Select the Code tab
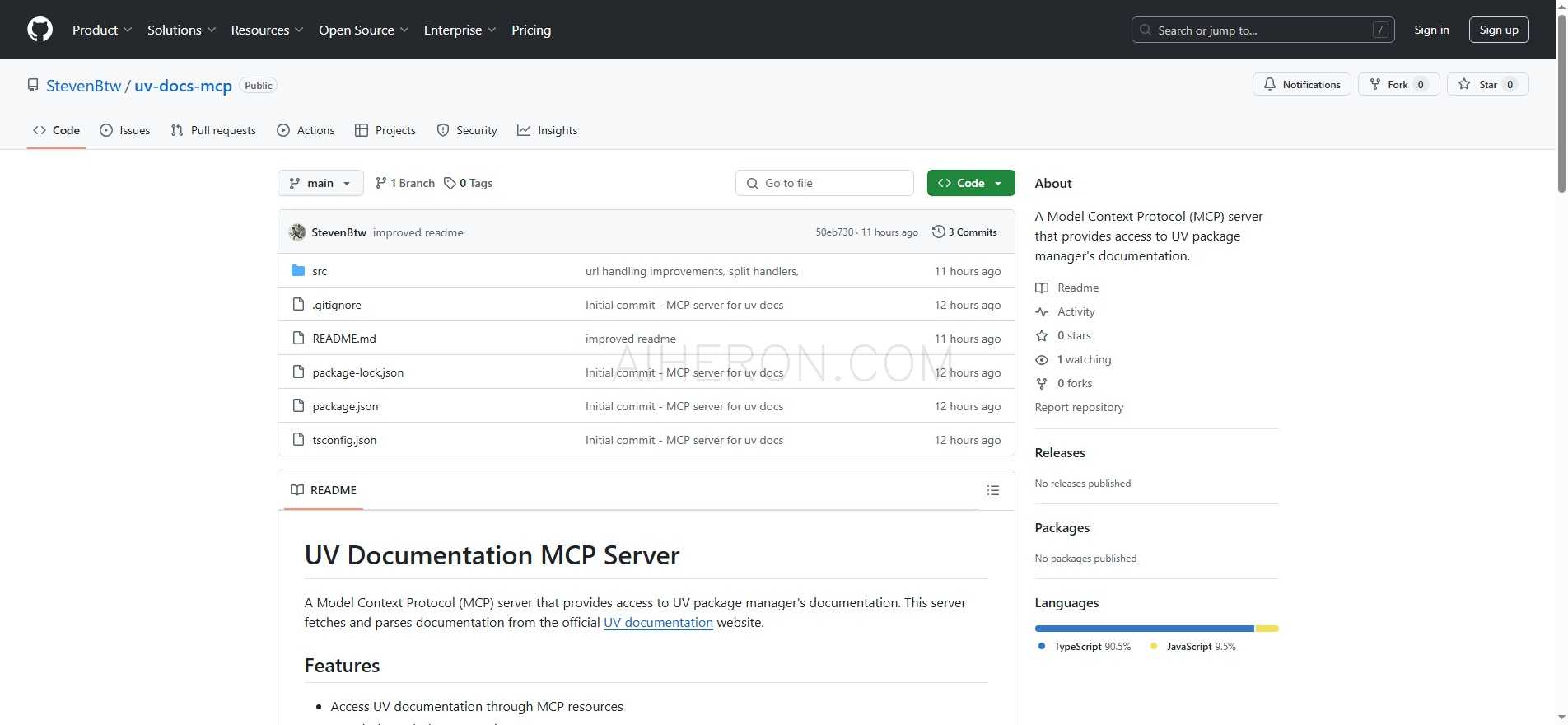The height and width of the screenshot is (725, 1568). [56, 130]
